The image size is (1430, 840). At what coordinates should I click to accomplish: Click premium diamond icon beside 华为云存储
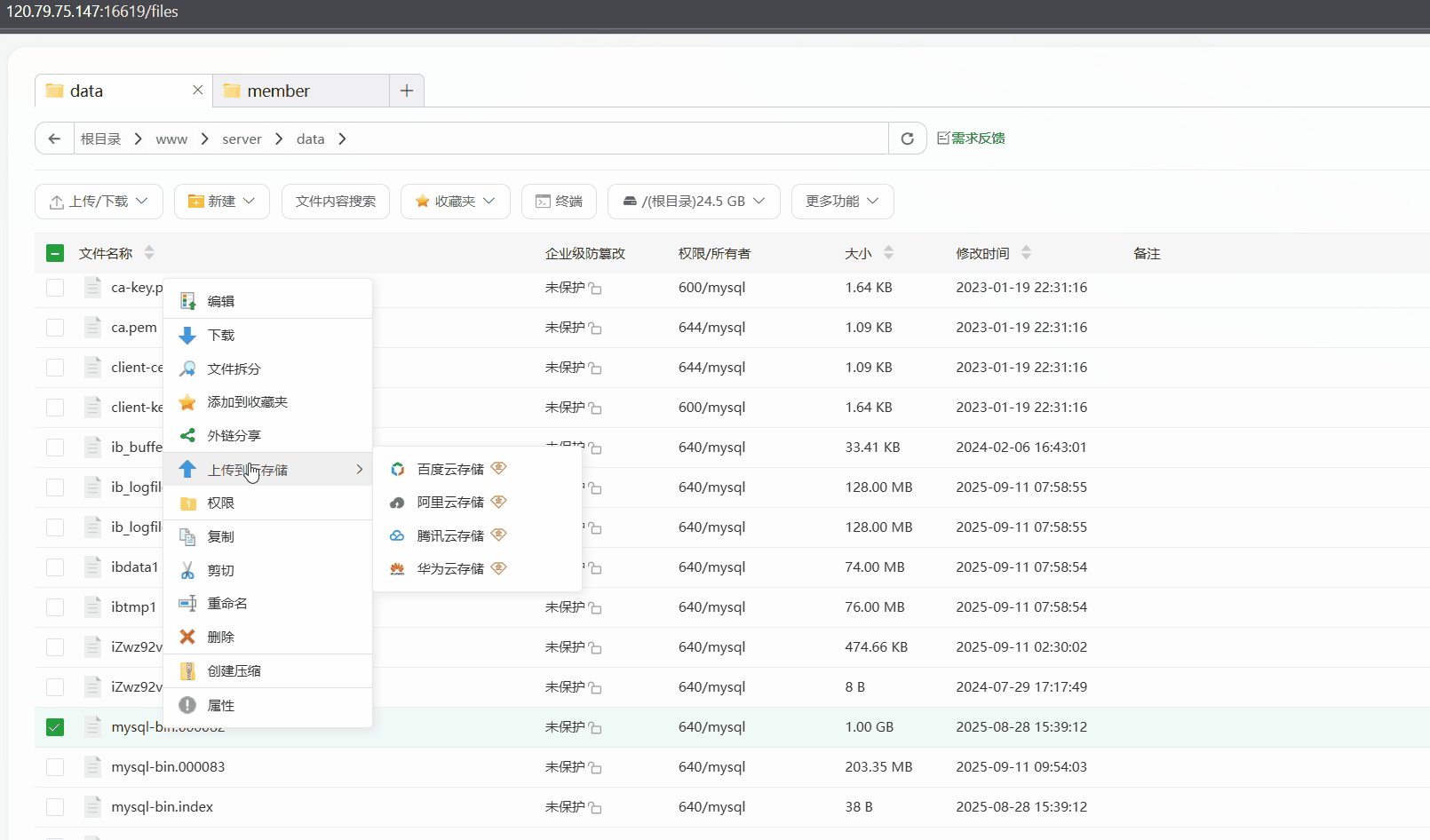point(498,568)
